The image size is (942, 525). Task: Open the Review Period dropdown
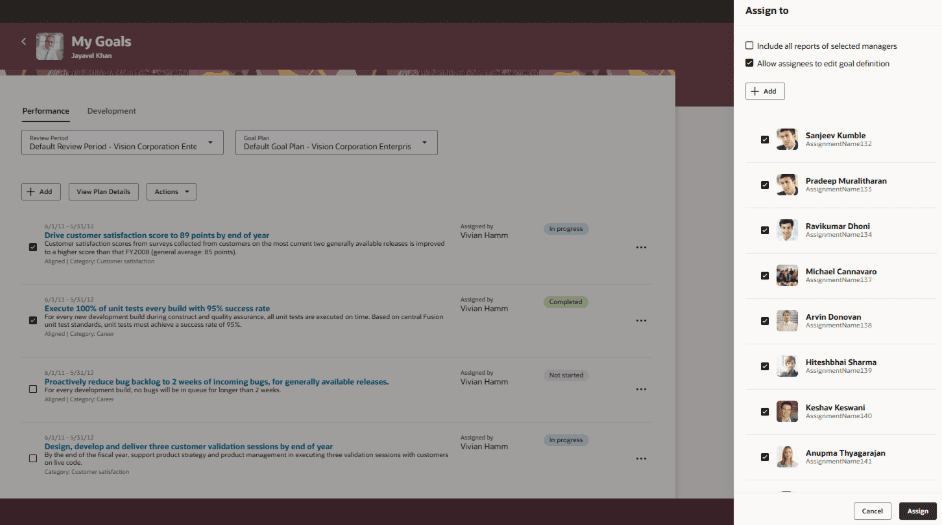click(x=123, y=142)
